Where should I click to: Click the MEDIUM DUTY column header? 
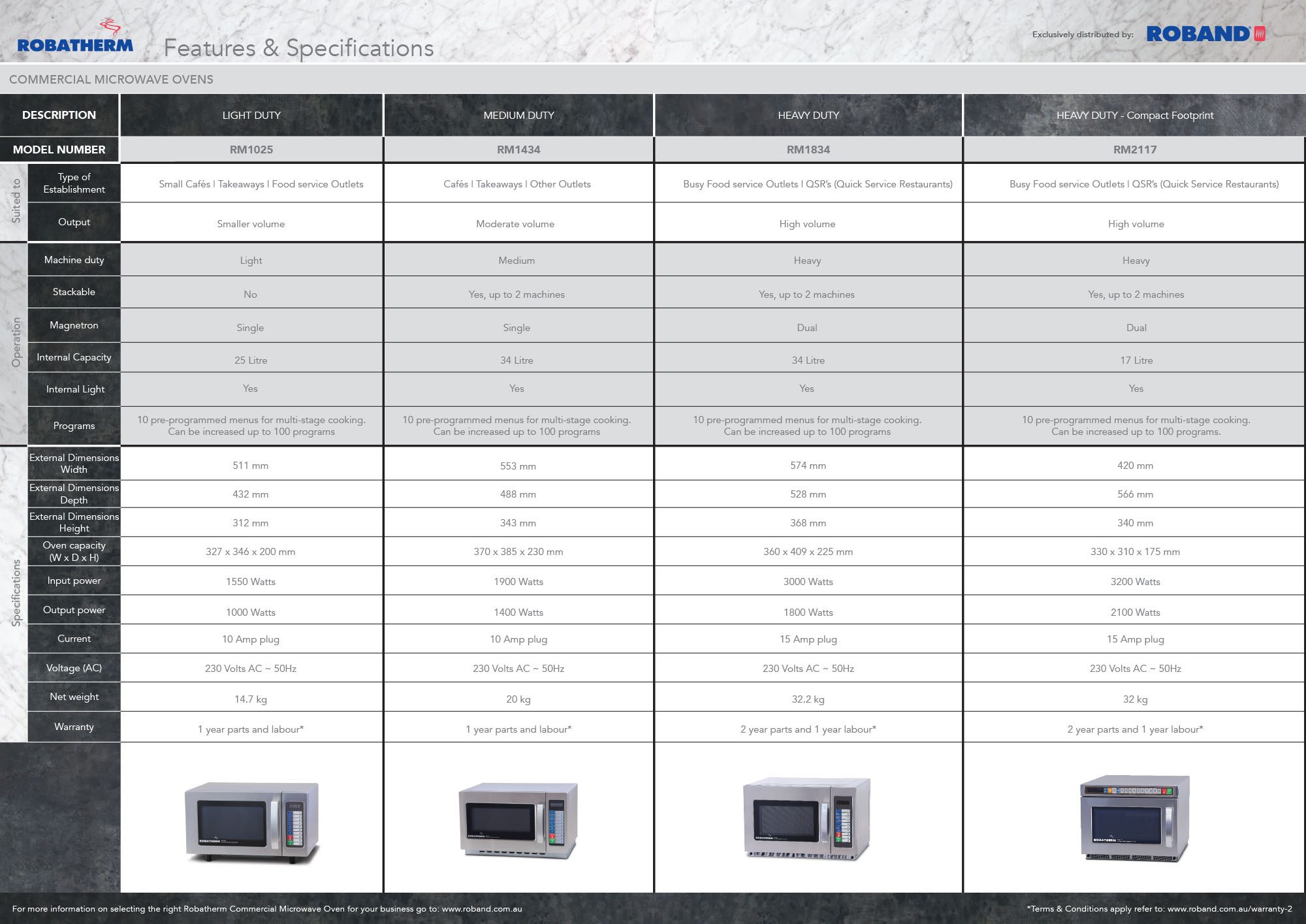click(518, 115)
